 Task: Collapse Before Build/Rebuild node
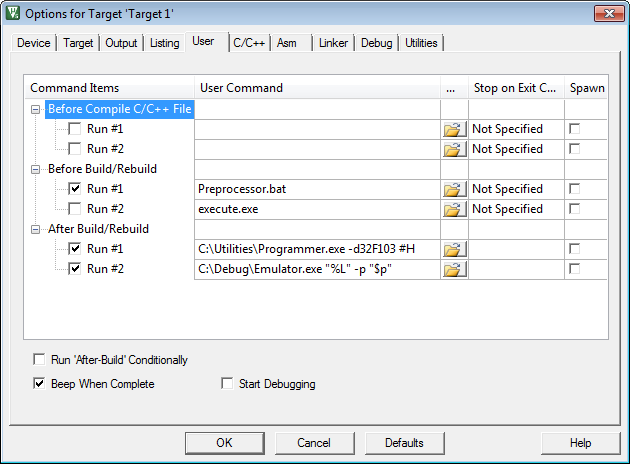(35, 170)
